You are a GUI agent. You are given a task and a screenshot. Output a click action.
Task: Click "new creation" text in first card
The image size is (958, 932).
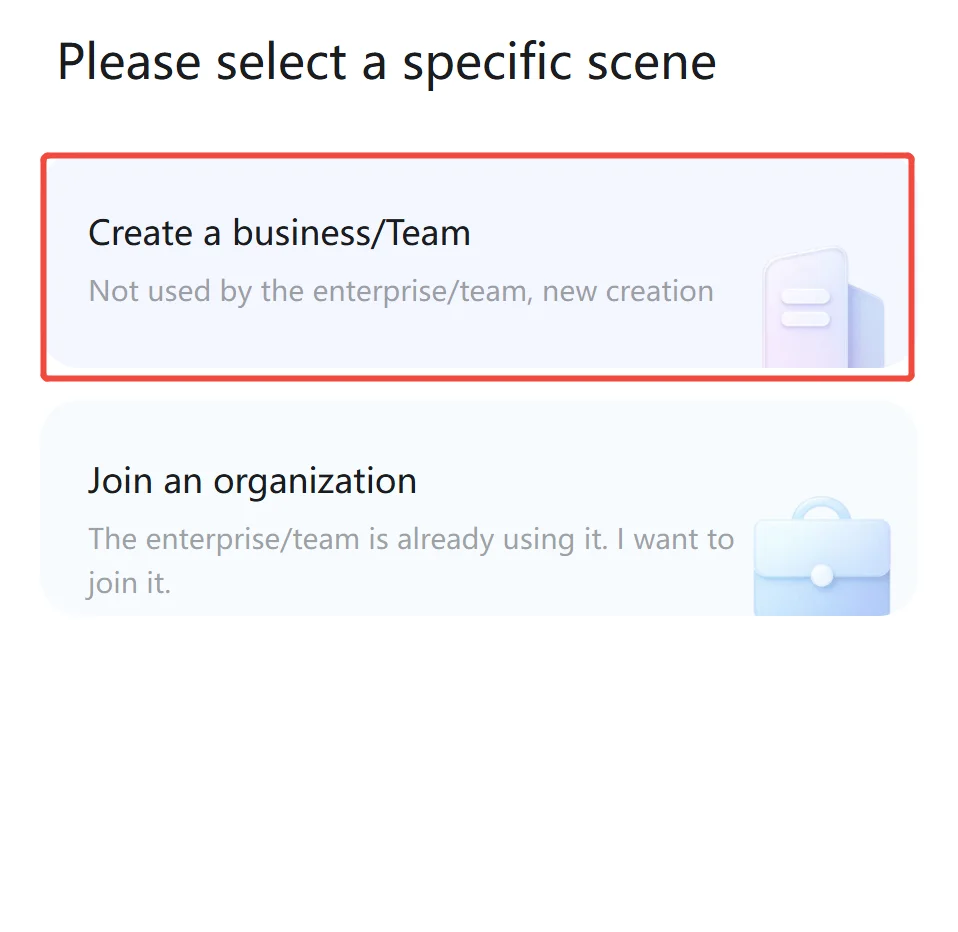[628, 292]
